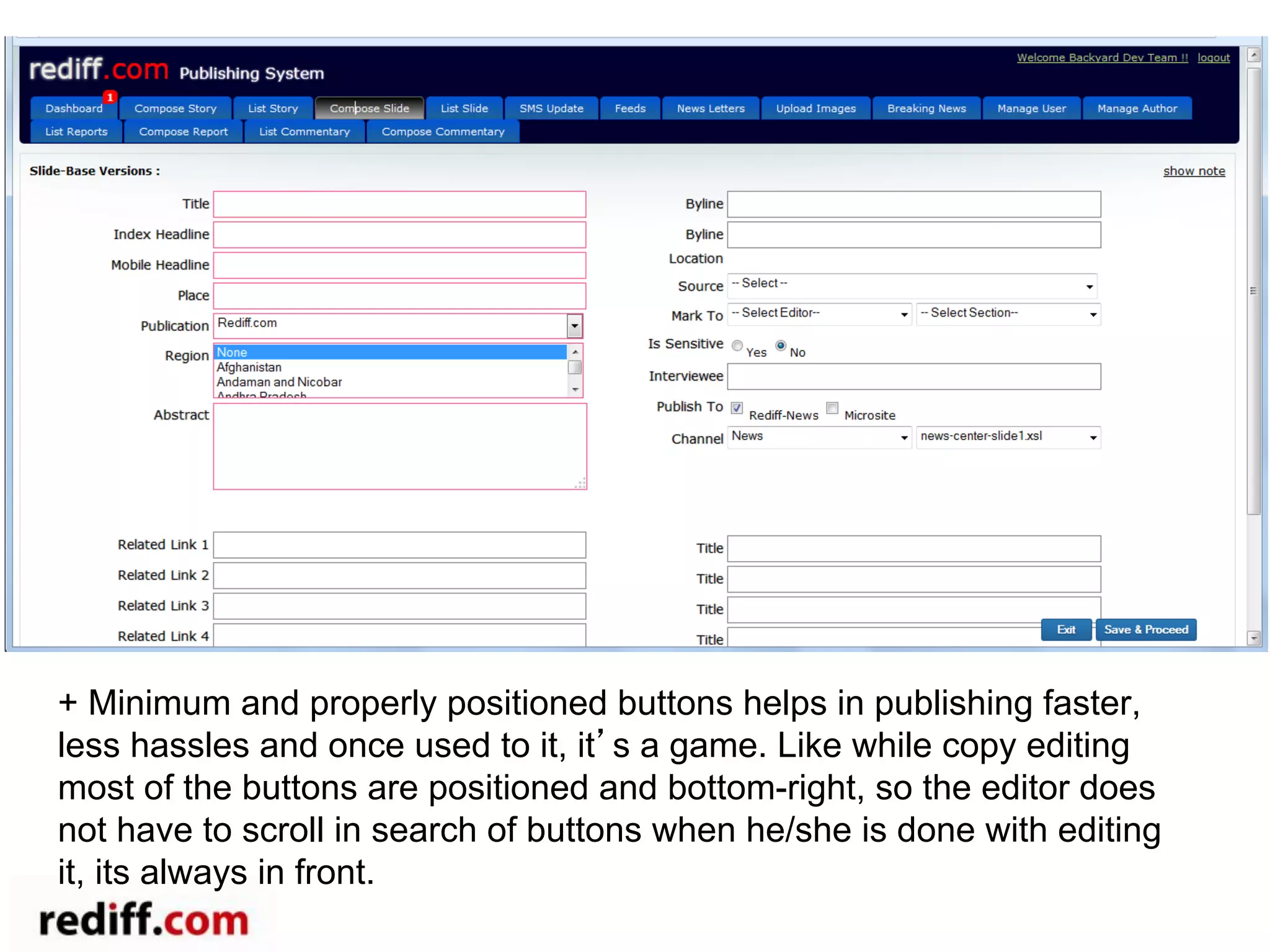The height and width of the screenshot is (952, 1270).
Task: Select Afghanistan in the Region list
Action: coord(391,367)
